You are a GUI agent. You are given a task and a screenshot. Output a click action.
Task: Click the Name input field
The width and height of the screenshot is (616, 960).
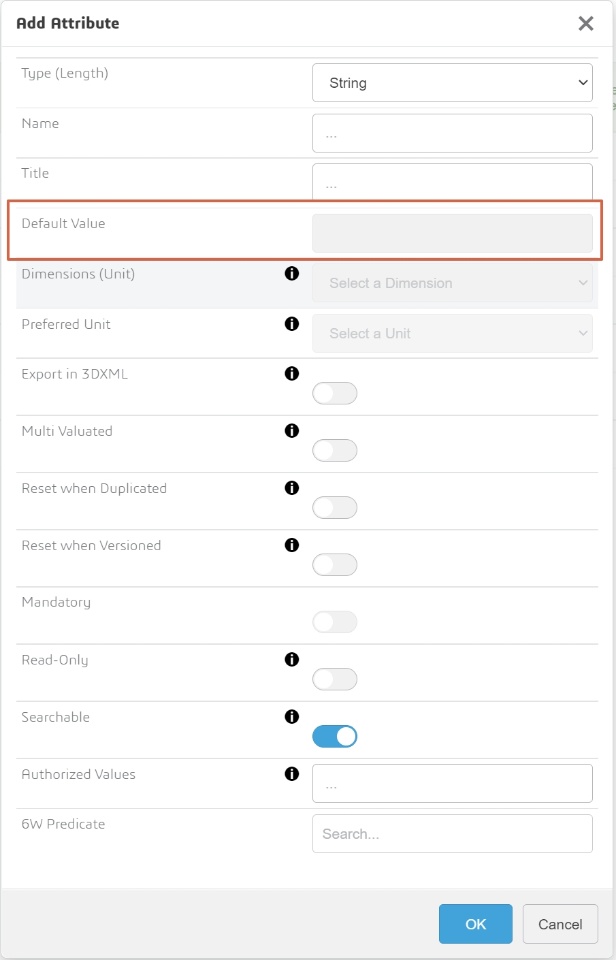coord(452,133)
